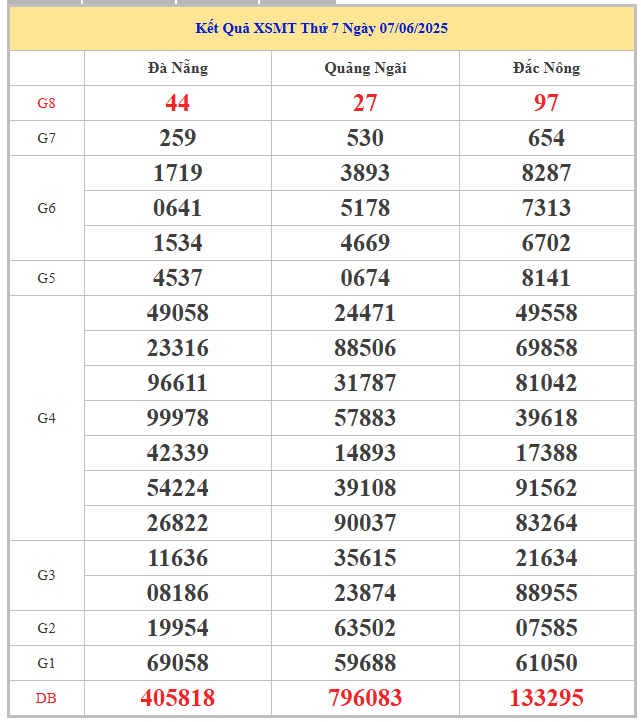Screen dimensions: 641x722
Task: Select the Đắc Nông column header
Action: (x=546, y=68)
